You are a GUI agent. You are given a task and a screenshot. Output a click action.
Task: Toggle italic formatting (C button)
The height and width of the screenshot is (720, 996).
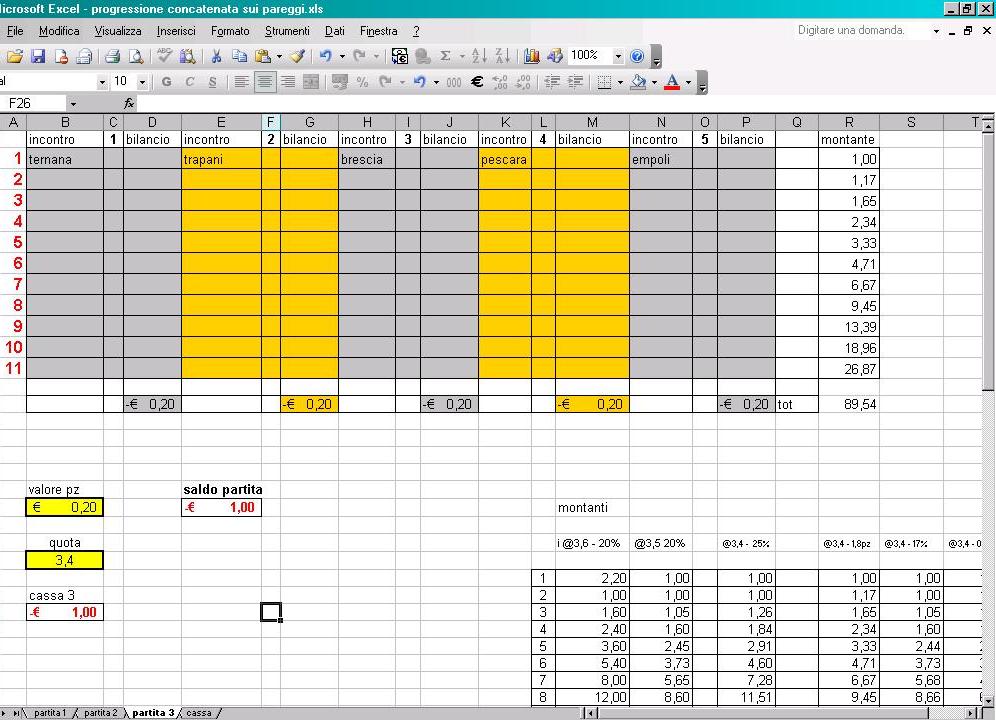click(189, 82)
